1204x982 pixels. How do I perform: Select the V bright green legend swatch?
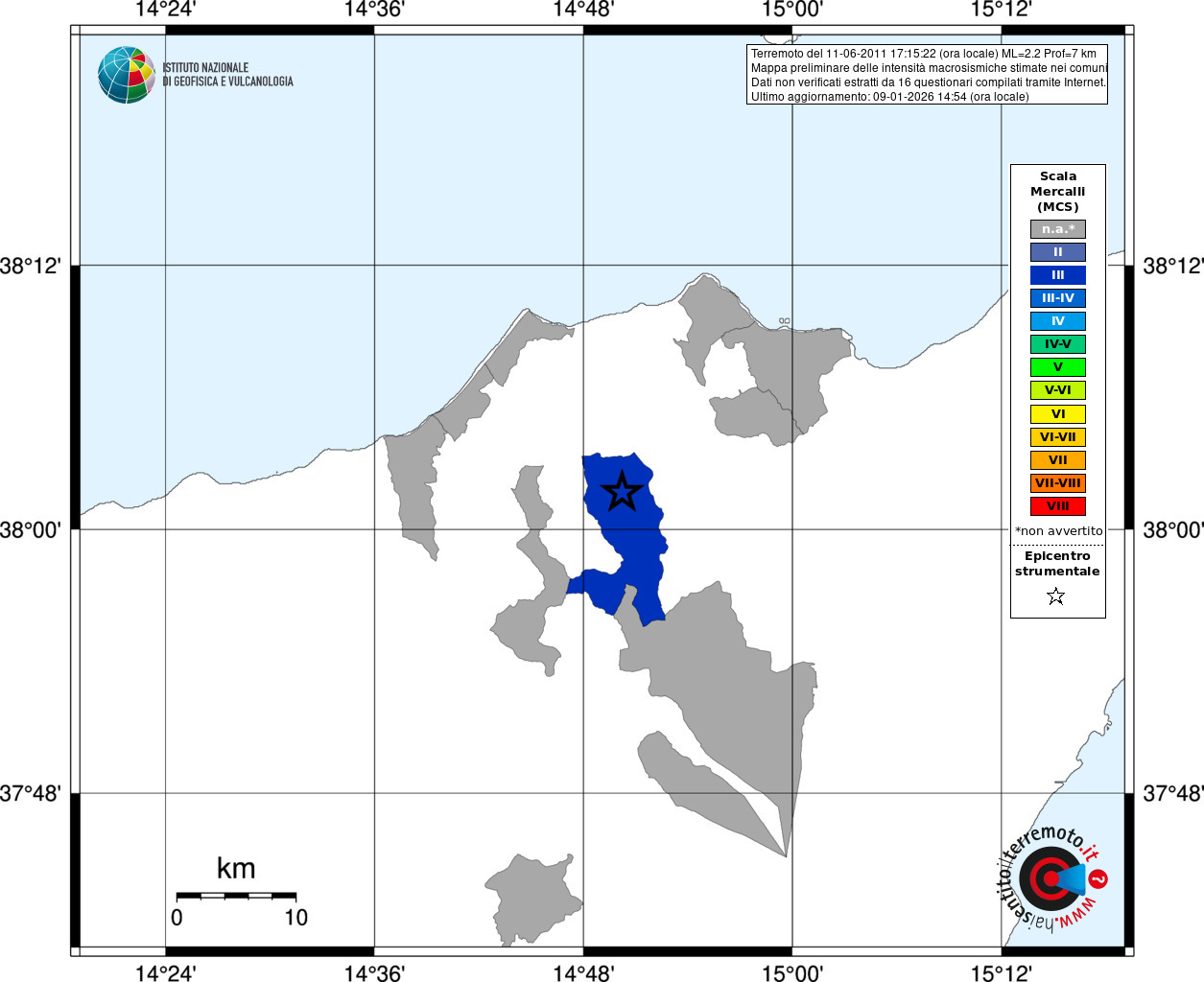click(1058, 367)
